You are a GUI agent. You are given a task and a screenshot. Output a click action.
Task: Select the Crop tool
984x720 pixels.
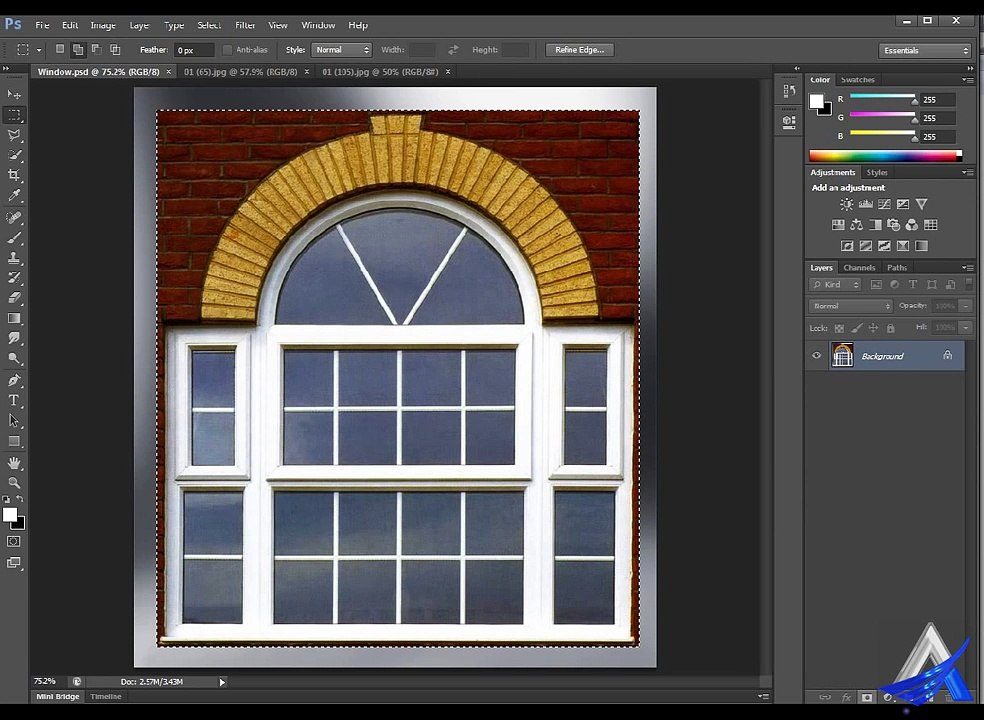(14, 175)
